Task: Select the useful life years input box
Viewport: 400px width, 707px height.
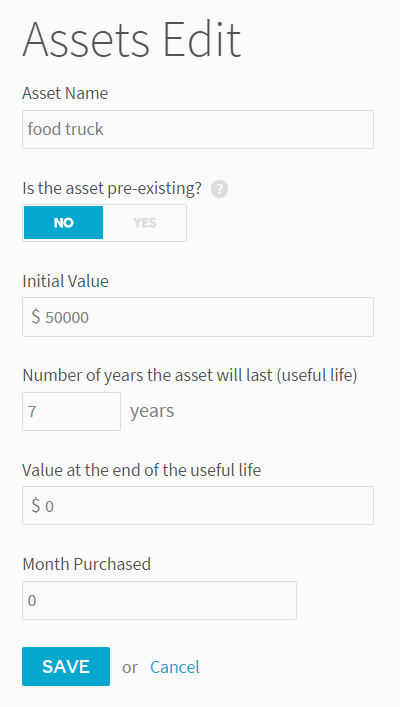Action: [71, 411]
